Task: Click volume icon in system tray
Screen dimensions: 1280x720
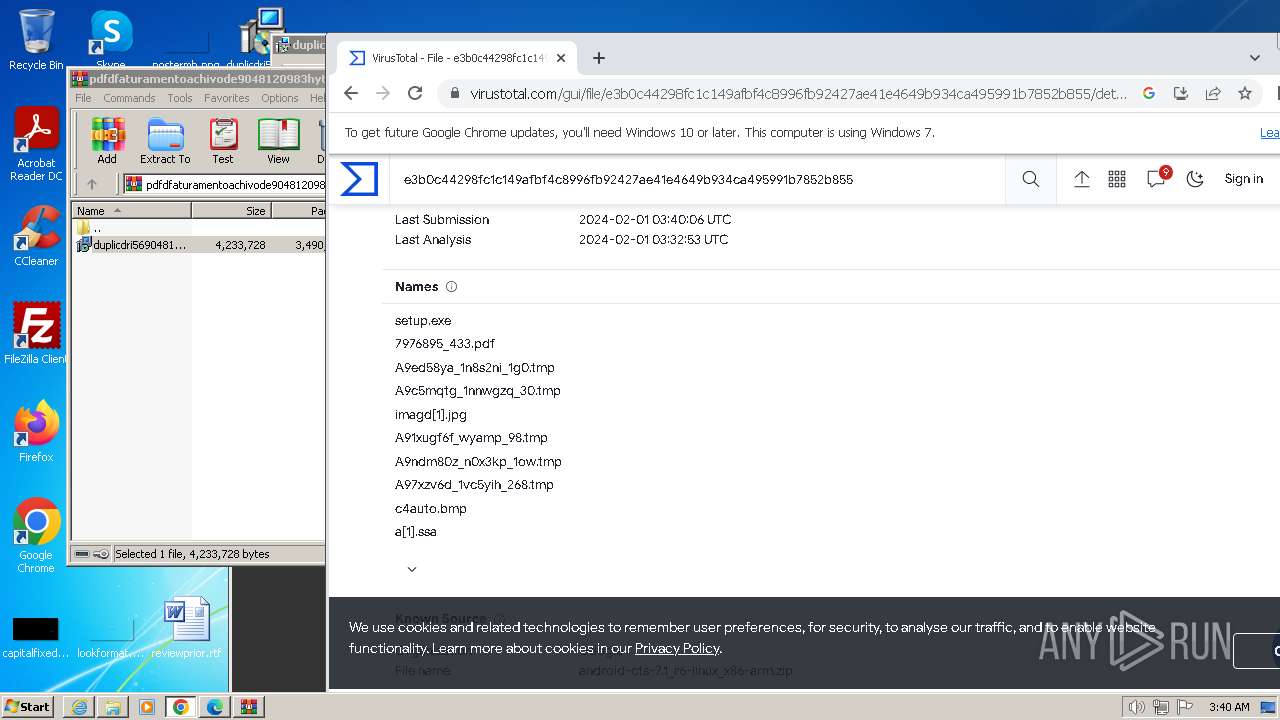Action: pyautogui.click(x=1136, y=707)
